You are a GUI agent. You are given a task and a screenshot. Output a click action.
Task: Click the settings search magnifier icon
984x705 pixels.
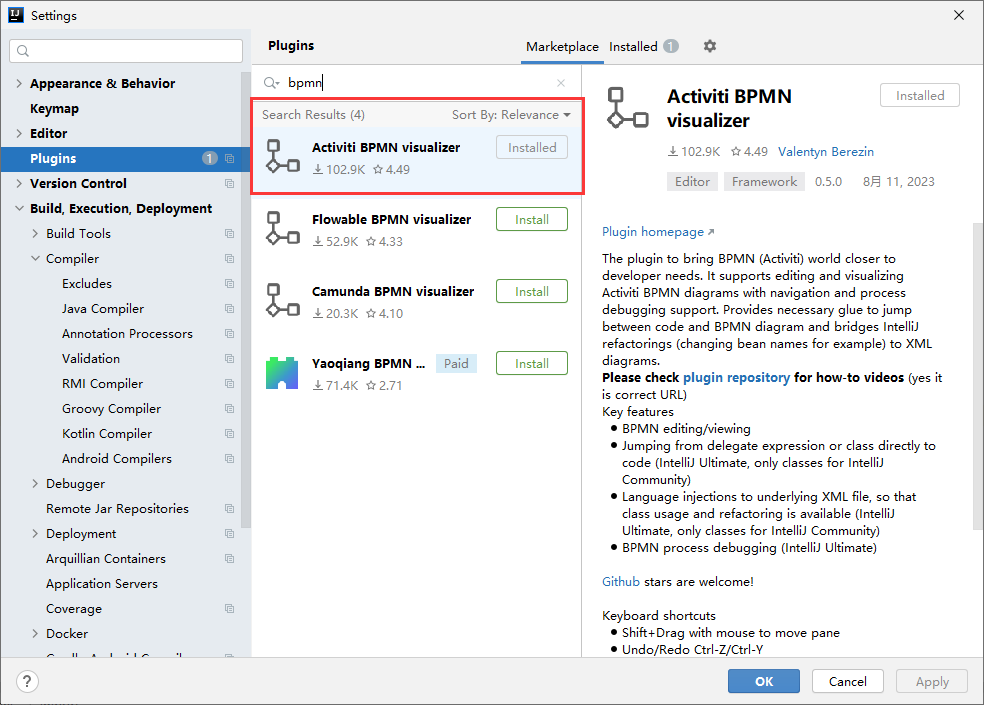point(23,51)
